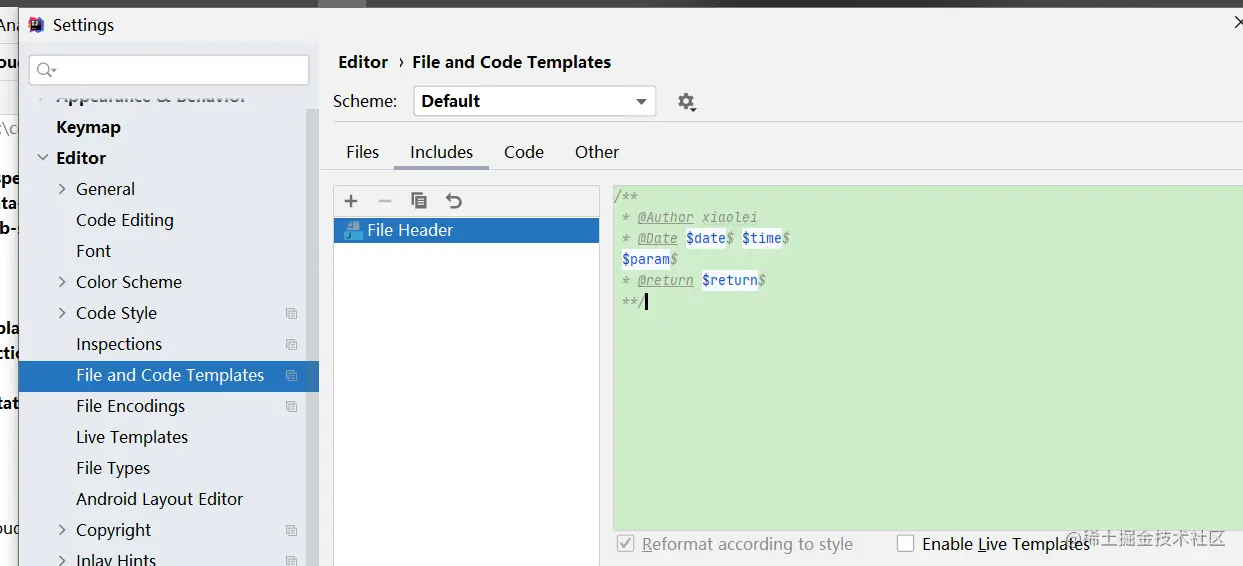Viewport: 1243px width, 566px height.
Task: Click project-level icon beside Copyright
Action: (291, 530)
